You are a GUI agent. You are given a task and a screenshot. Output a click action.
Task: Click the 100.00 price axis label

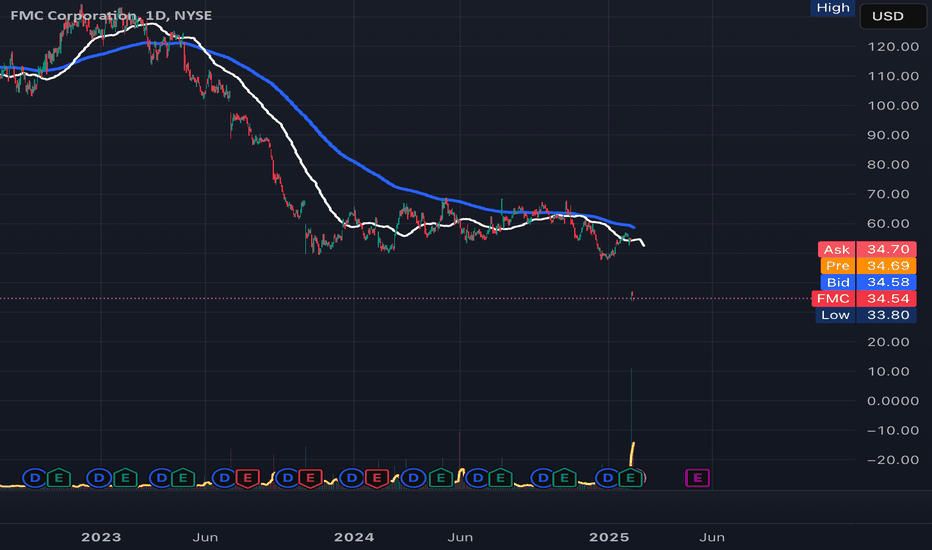click(x=893, y=105)
